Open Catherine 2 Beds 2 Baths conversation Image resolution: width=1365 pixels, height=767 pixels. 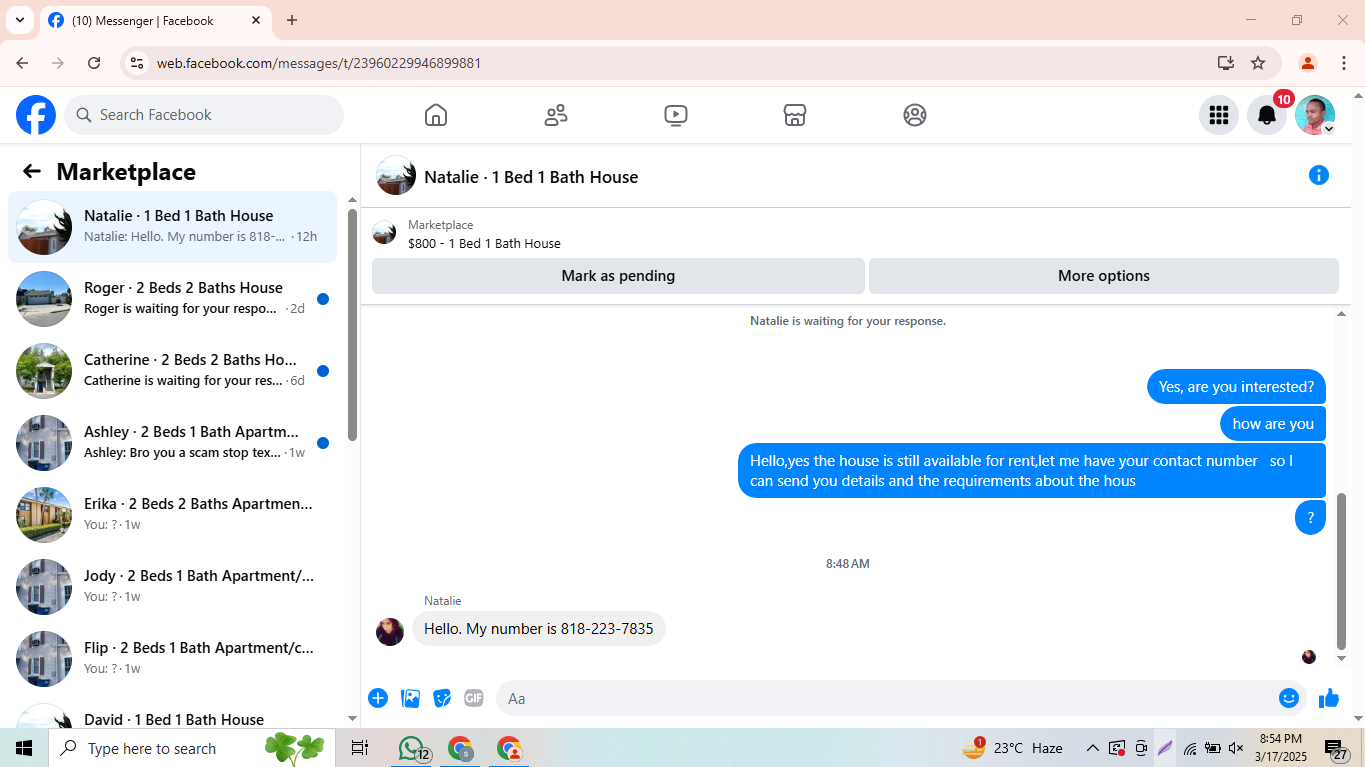pyautogui.click(x=173, y=371)
